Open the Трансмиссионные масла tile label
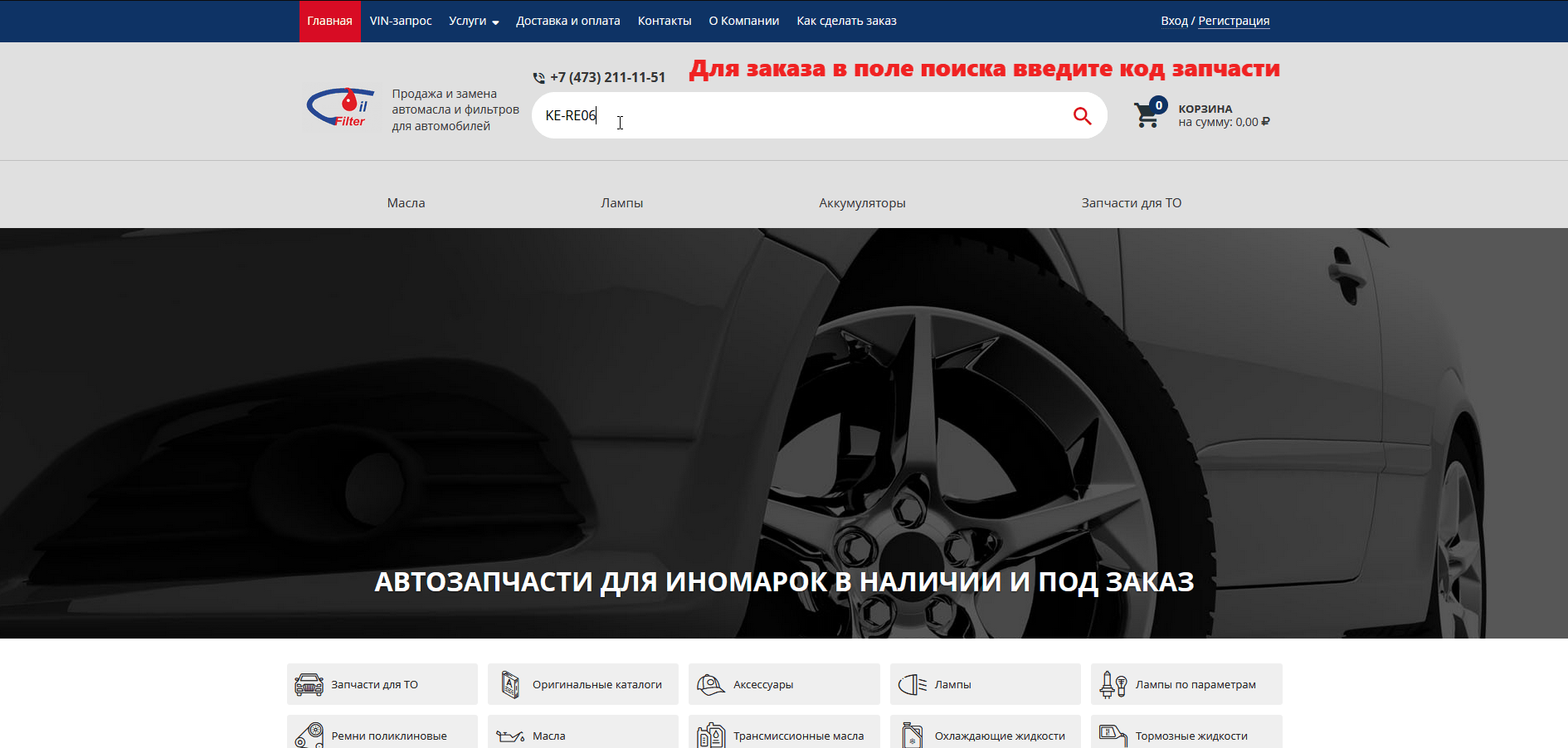Image resolution: width=1568 pixels, height=748 pixels. coord(798,736)
